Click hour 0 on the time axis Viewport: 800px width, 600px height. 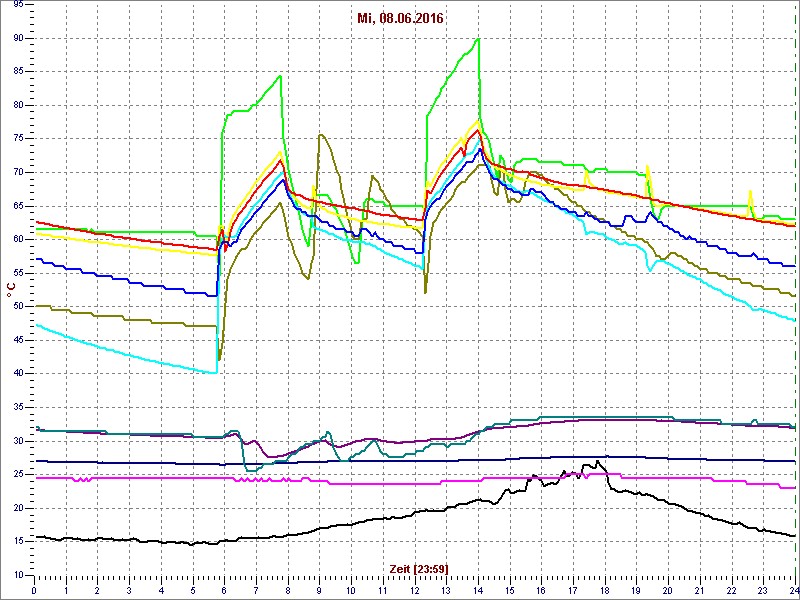pyautogui.click(x=34, y=591)
